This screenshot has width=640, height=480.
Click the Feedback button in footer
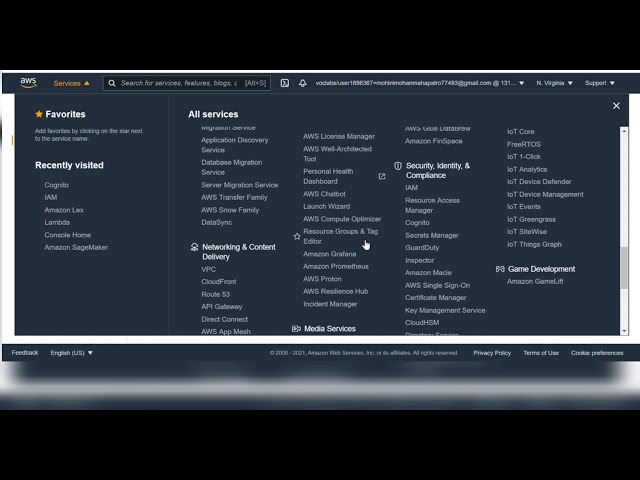click(x=24, y=353)
